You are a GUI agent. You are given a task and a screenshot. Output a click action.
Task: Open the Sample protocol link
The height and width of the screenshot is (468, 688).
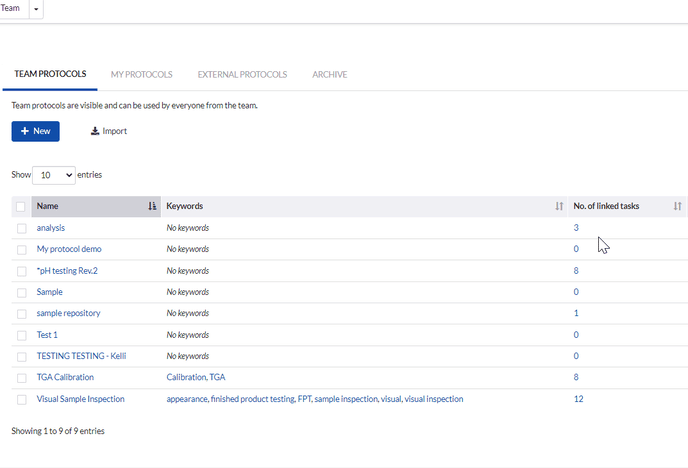click(x=50, y=292)
